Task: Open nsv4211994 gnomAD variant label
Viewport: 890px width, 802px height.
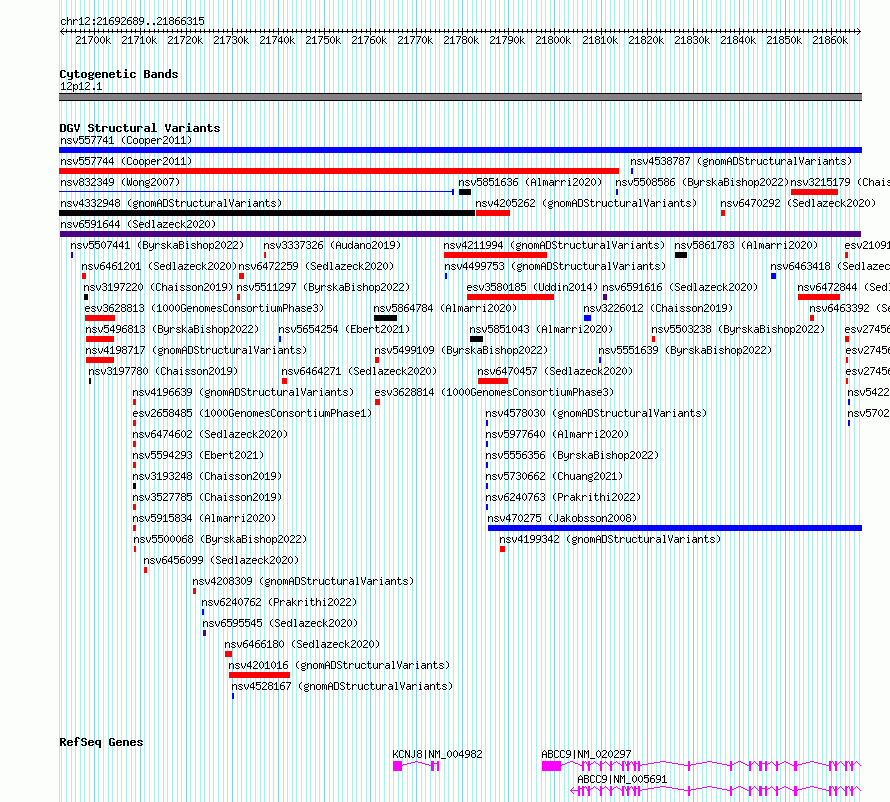Action: 554,245
